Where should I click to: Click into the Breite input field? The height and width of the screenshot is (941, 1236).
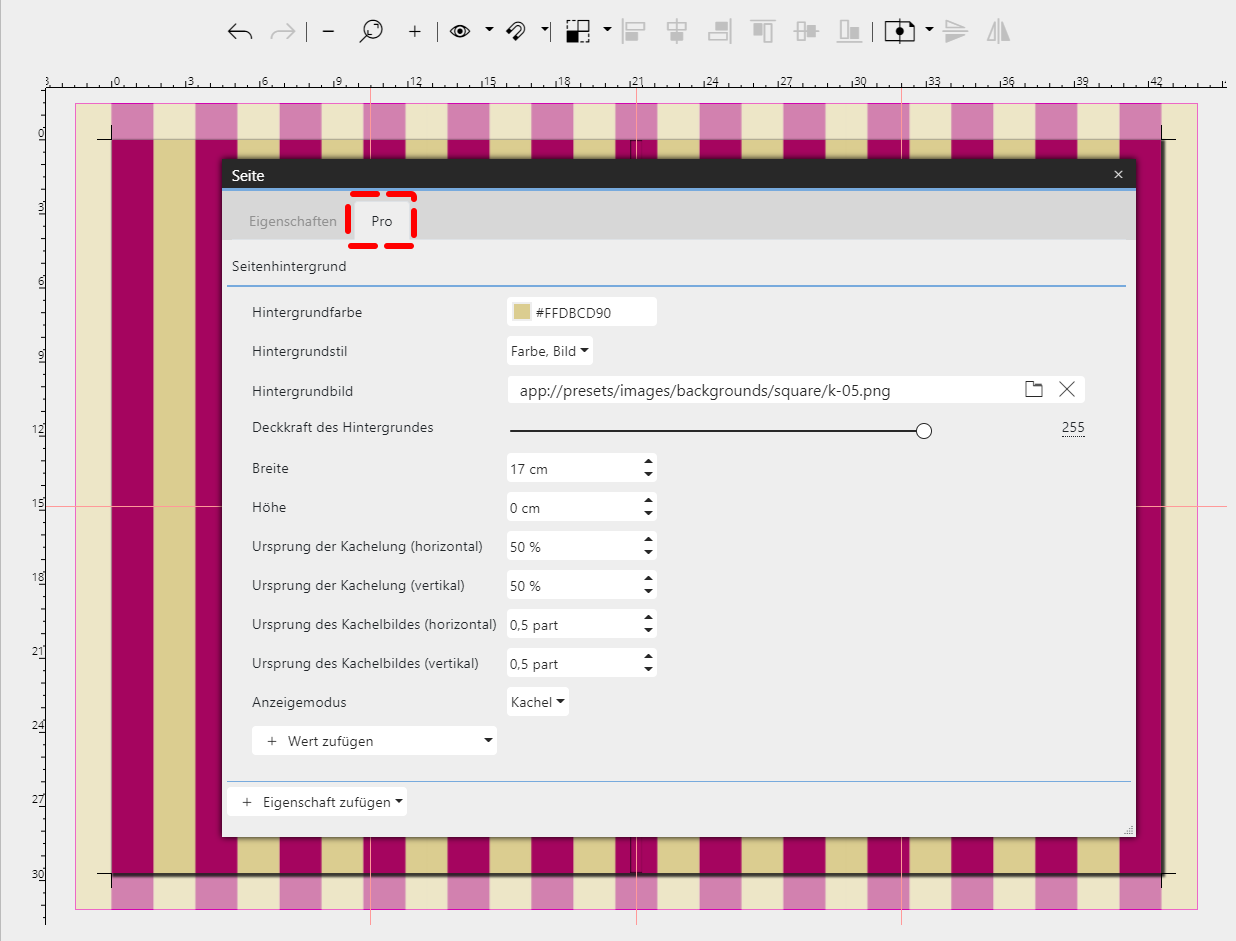(x=570, y=469)
